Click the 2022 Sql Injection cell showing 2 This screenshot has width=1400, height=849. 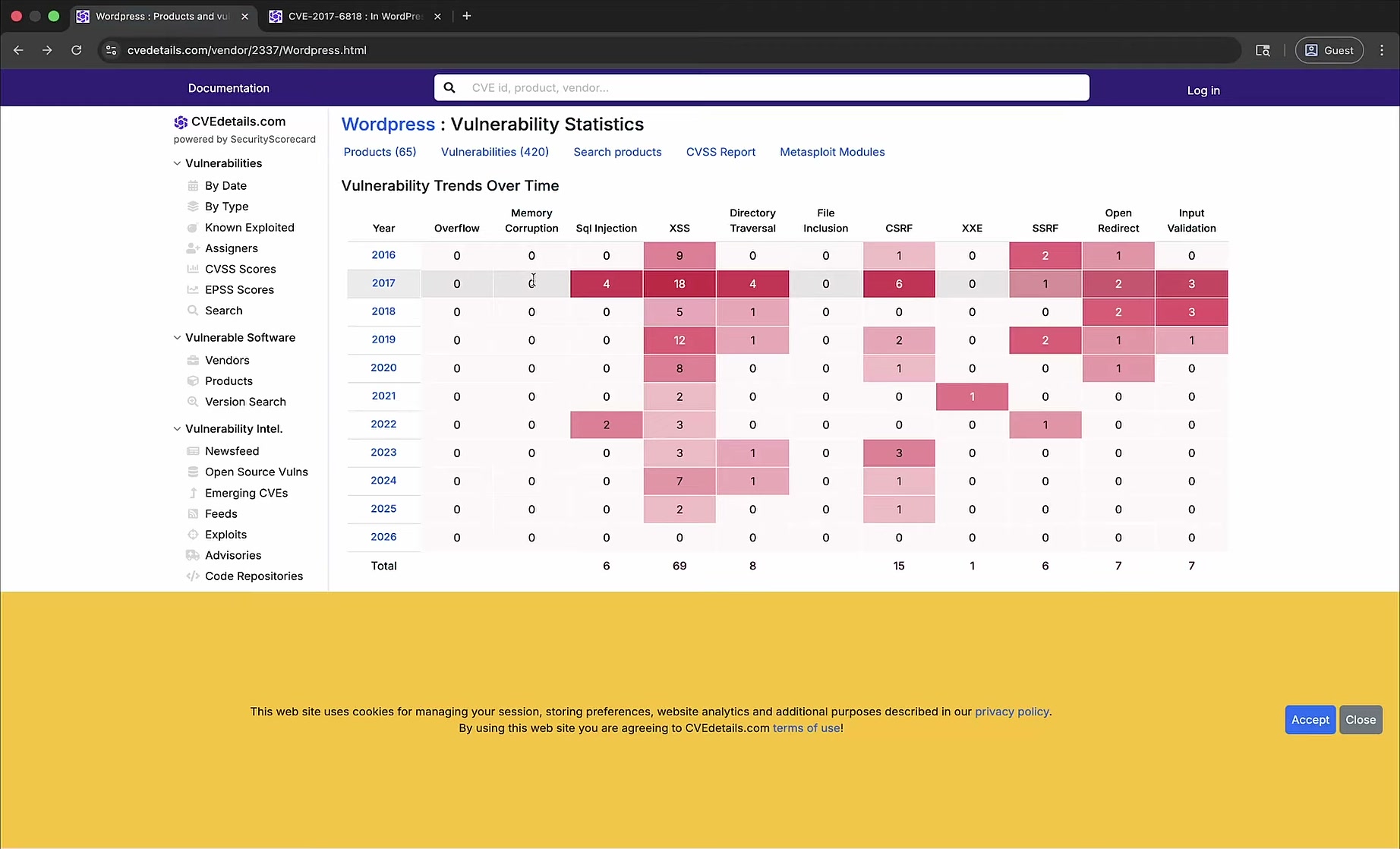pos(606,424)
